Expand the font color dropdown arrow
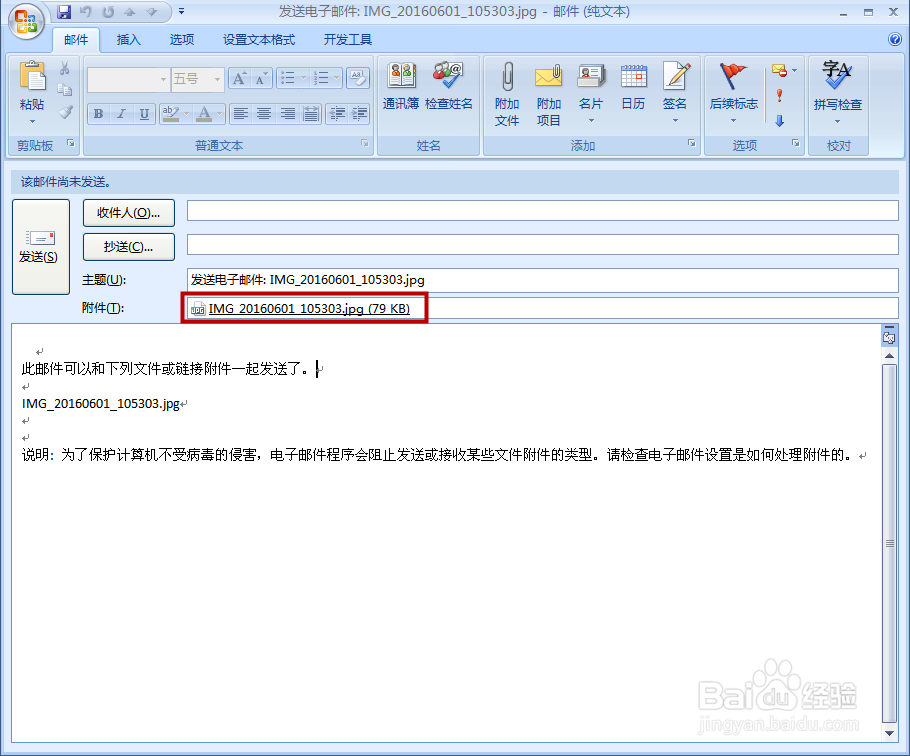 click(220, 114)
